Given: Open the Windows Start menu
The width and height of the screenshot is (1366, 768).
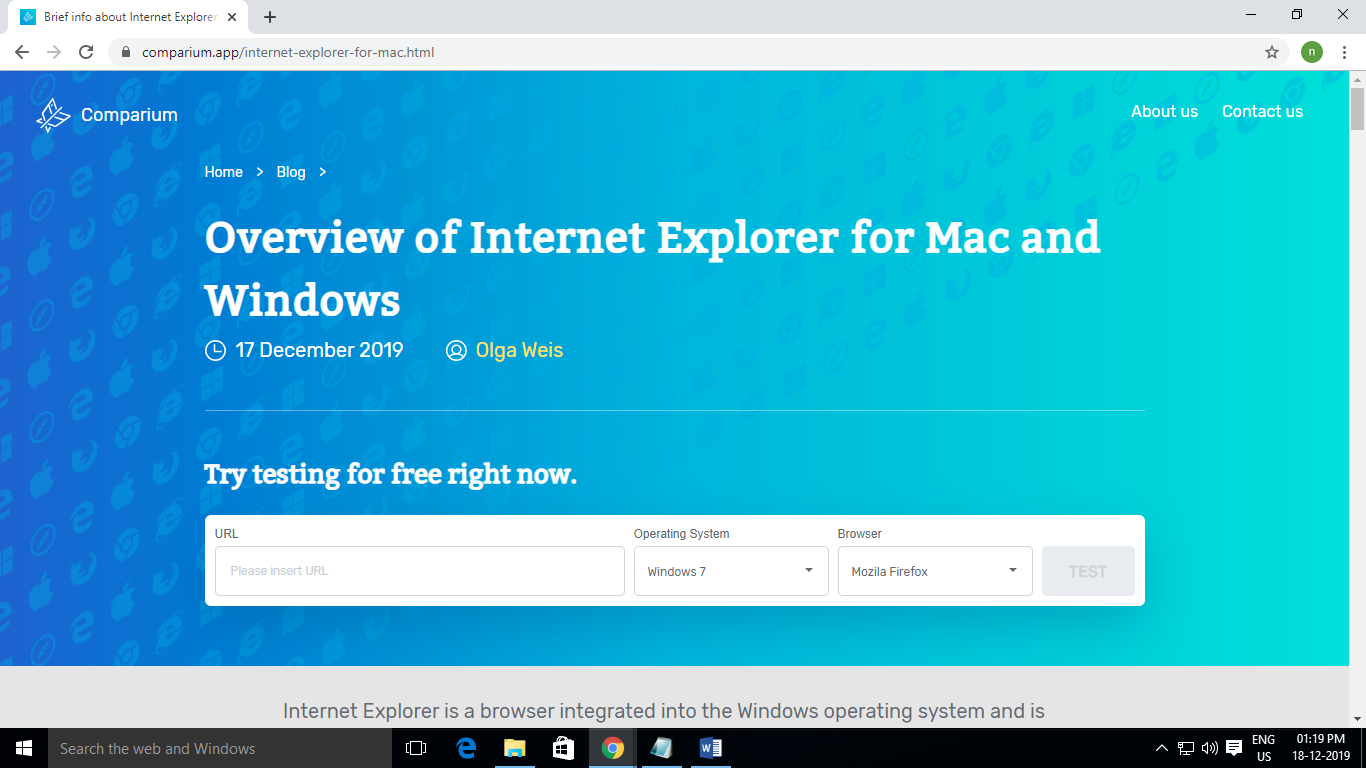Looking at the screenshot, I should pos(24,748).
